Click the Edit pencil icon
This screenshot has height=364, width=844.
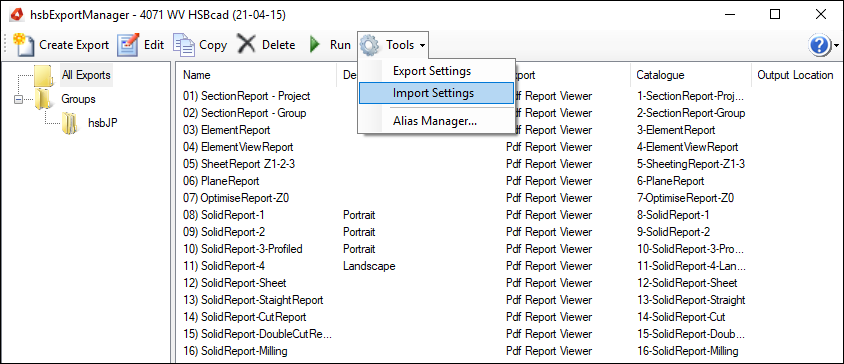pos(128,45)
